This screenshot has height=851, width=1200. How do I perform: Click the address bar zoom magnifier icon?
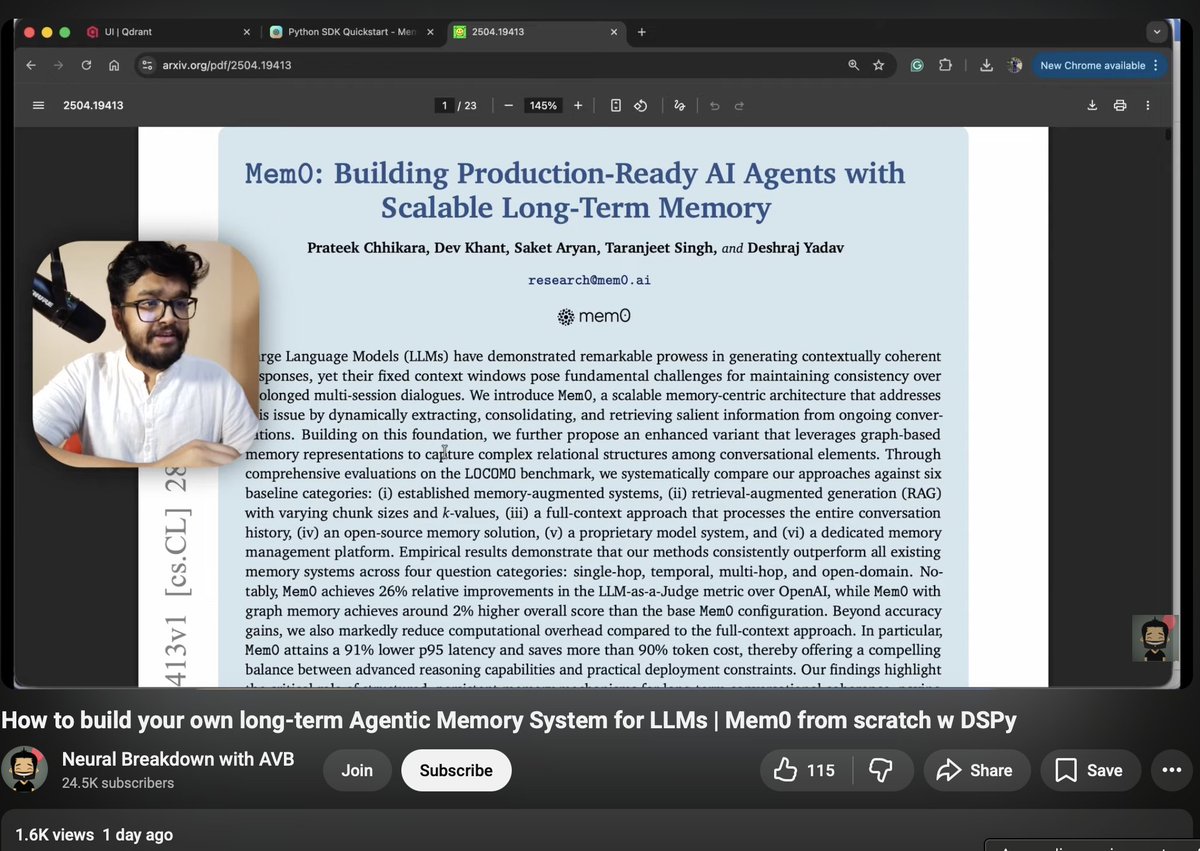click(853, 65)
